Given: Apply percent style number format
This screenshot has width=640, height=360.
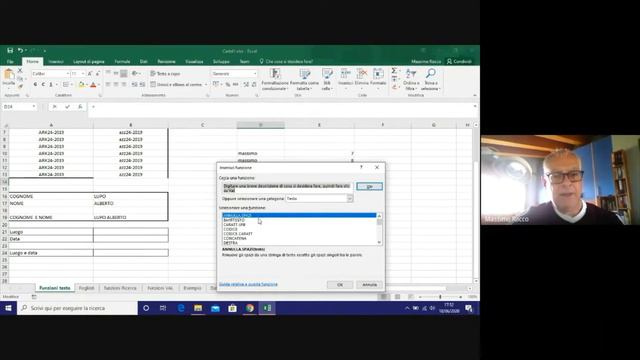Looking at the screenshot, I should tap(228, 84).
